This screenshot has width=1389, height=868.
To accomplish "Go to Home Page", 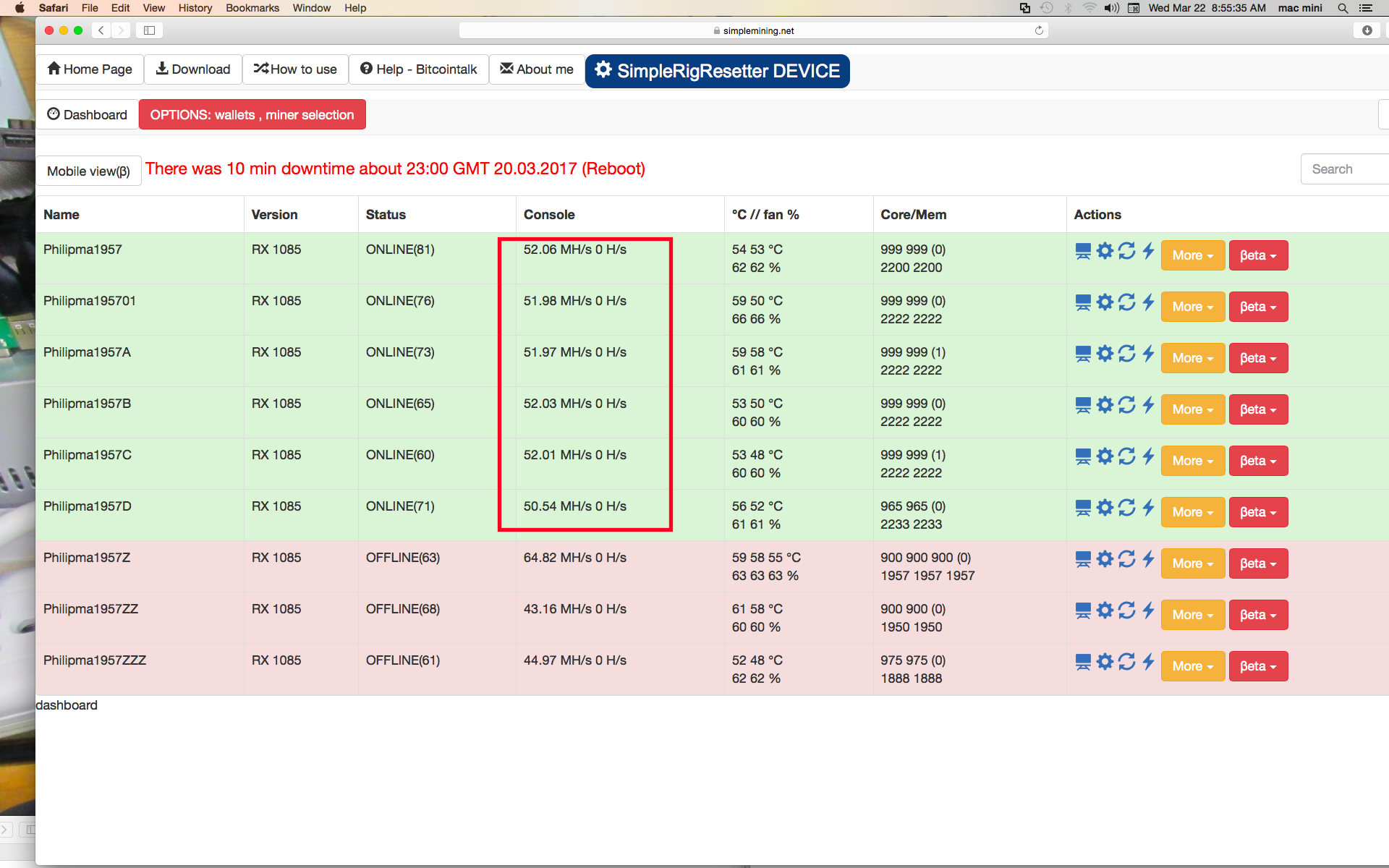I will (90, 69).
